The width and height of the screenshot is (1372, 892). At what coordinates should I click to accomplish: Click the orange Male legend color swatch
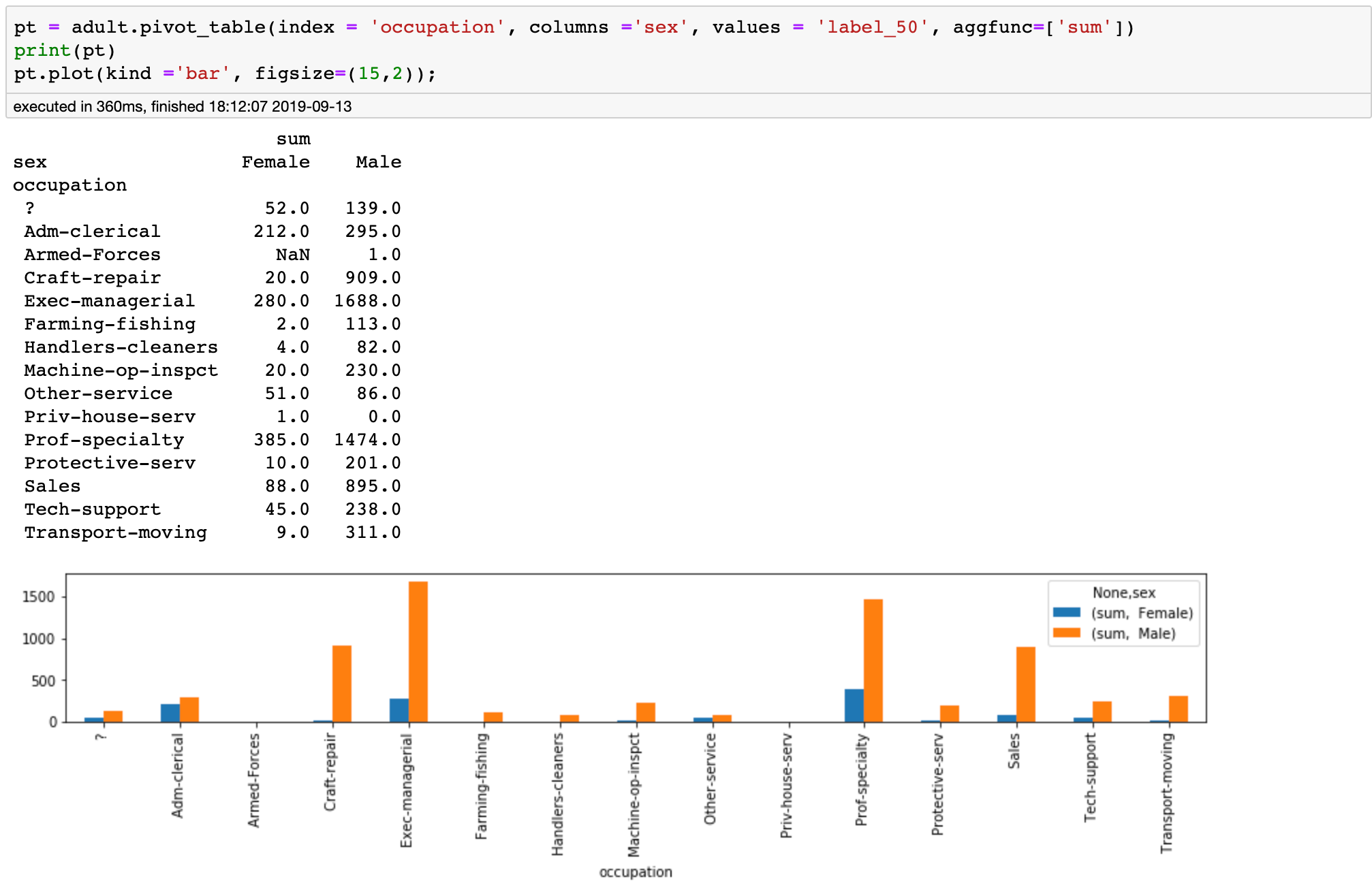pyautogui.click(x=1066, y=633)
